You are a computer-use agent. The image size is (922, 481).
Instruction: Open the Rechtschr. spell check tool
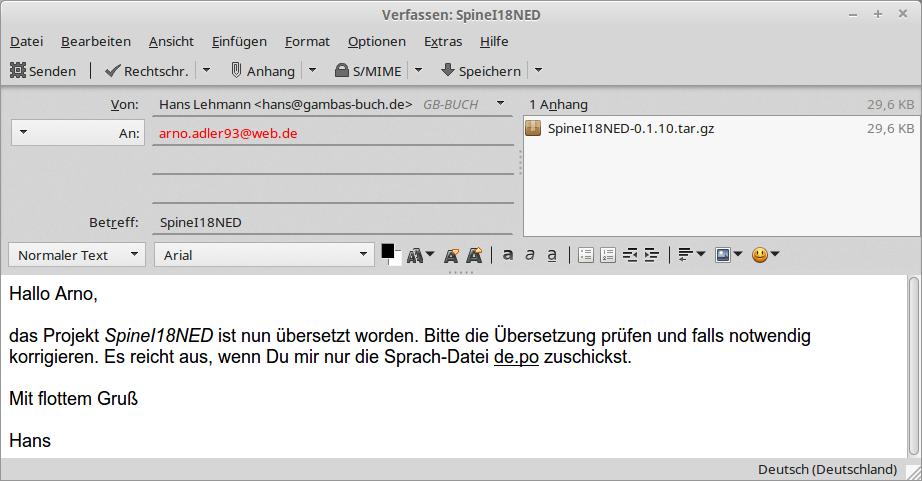(149, 71)
